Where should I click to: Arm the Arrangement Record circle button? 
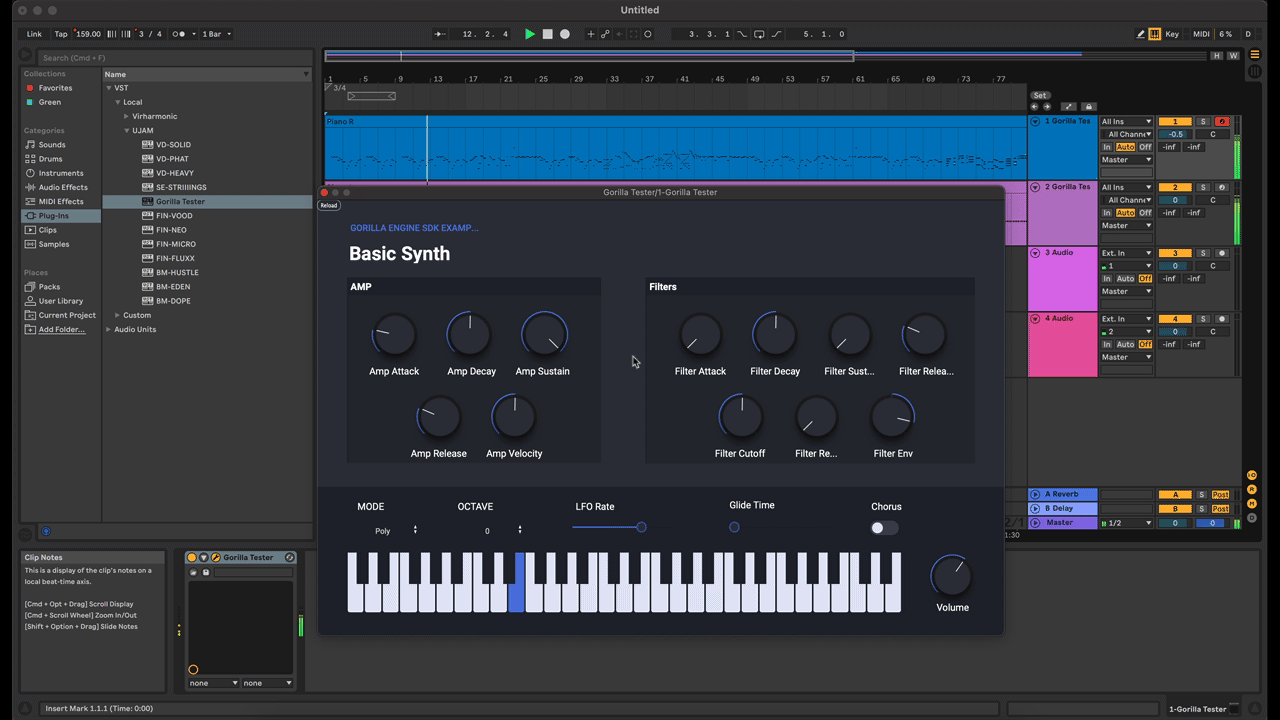coord(564,34)
